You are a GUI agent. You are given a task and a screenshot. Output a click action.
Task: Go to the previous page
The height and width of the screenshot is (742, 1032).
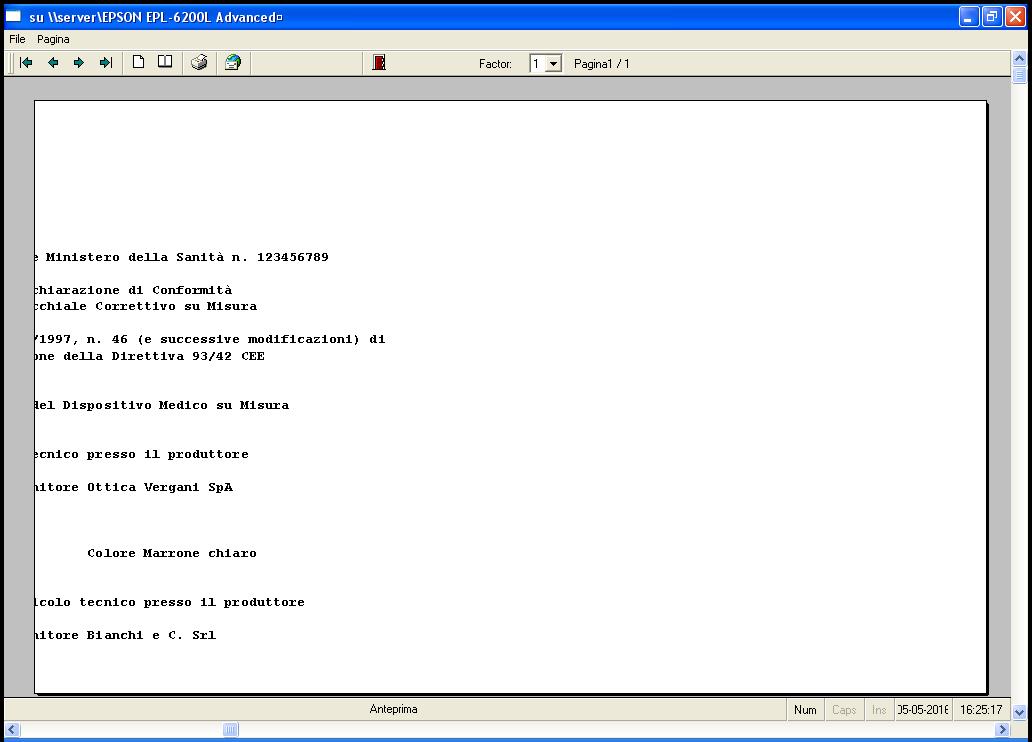[x=53, y=63]
